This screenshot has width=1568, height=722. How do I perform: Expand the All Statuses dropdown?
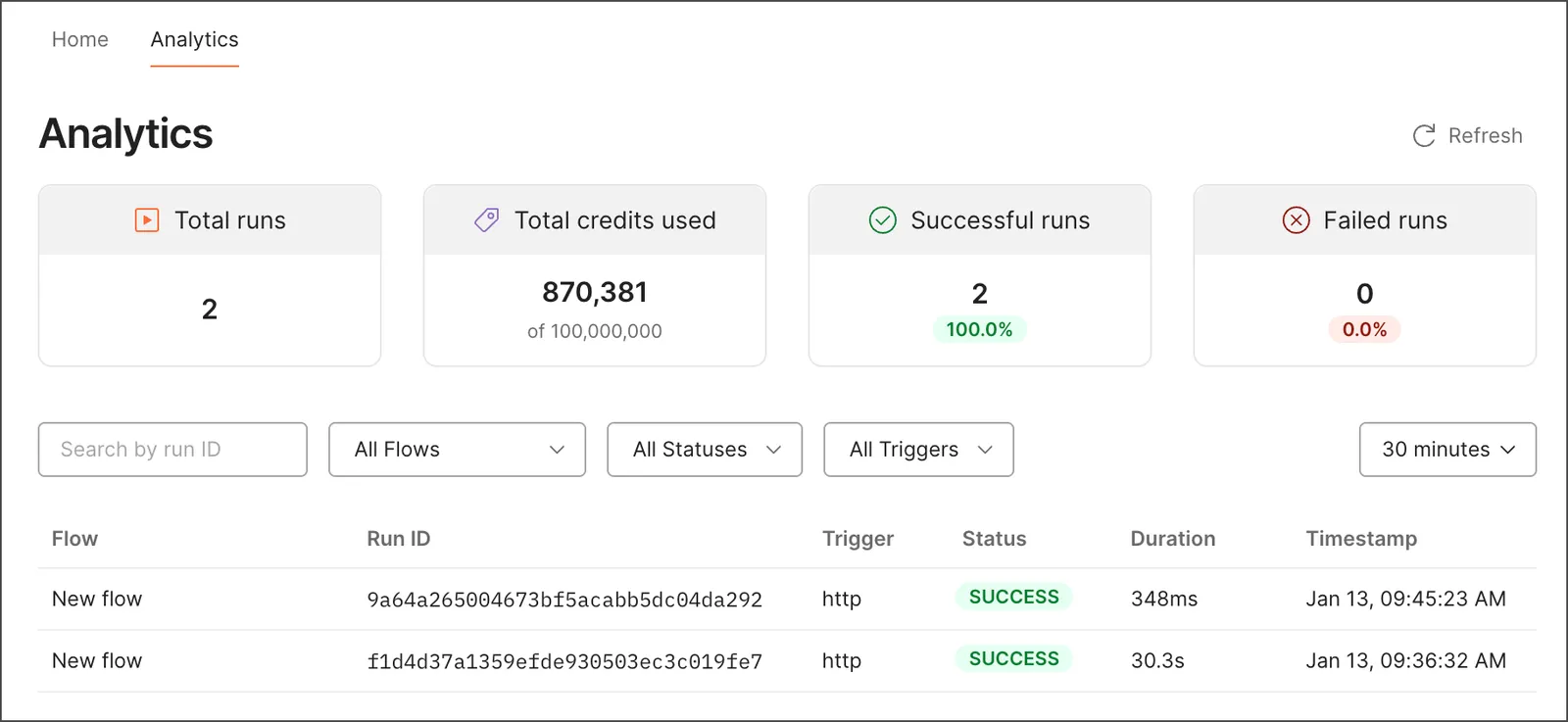click(705, 450)
